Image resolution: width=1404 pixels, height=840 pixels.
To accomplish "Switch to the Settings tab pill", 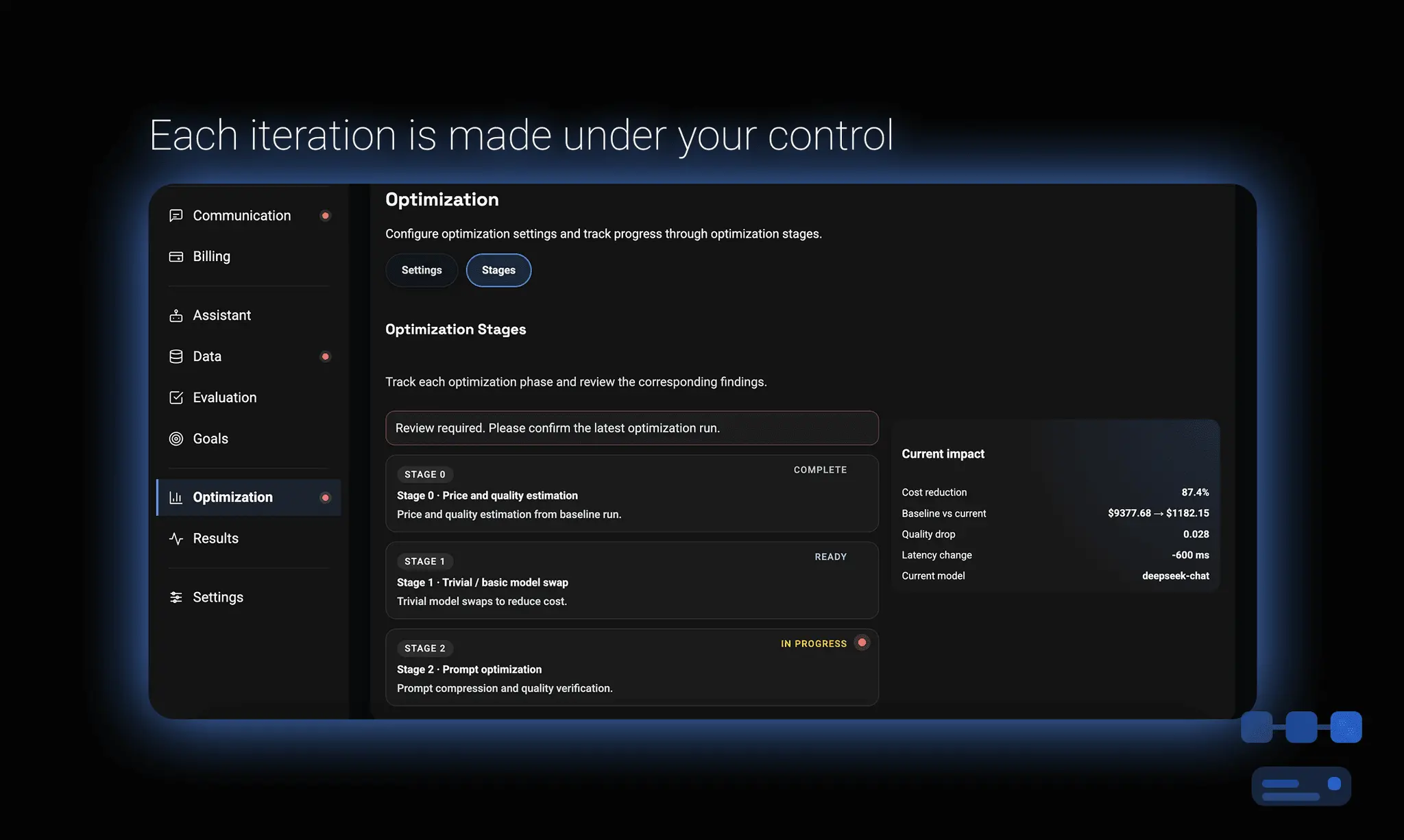I will pos(422,271).
